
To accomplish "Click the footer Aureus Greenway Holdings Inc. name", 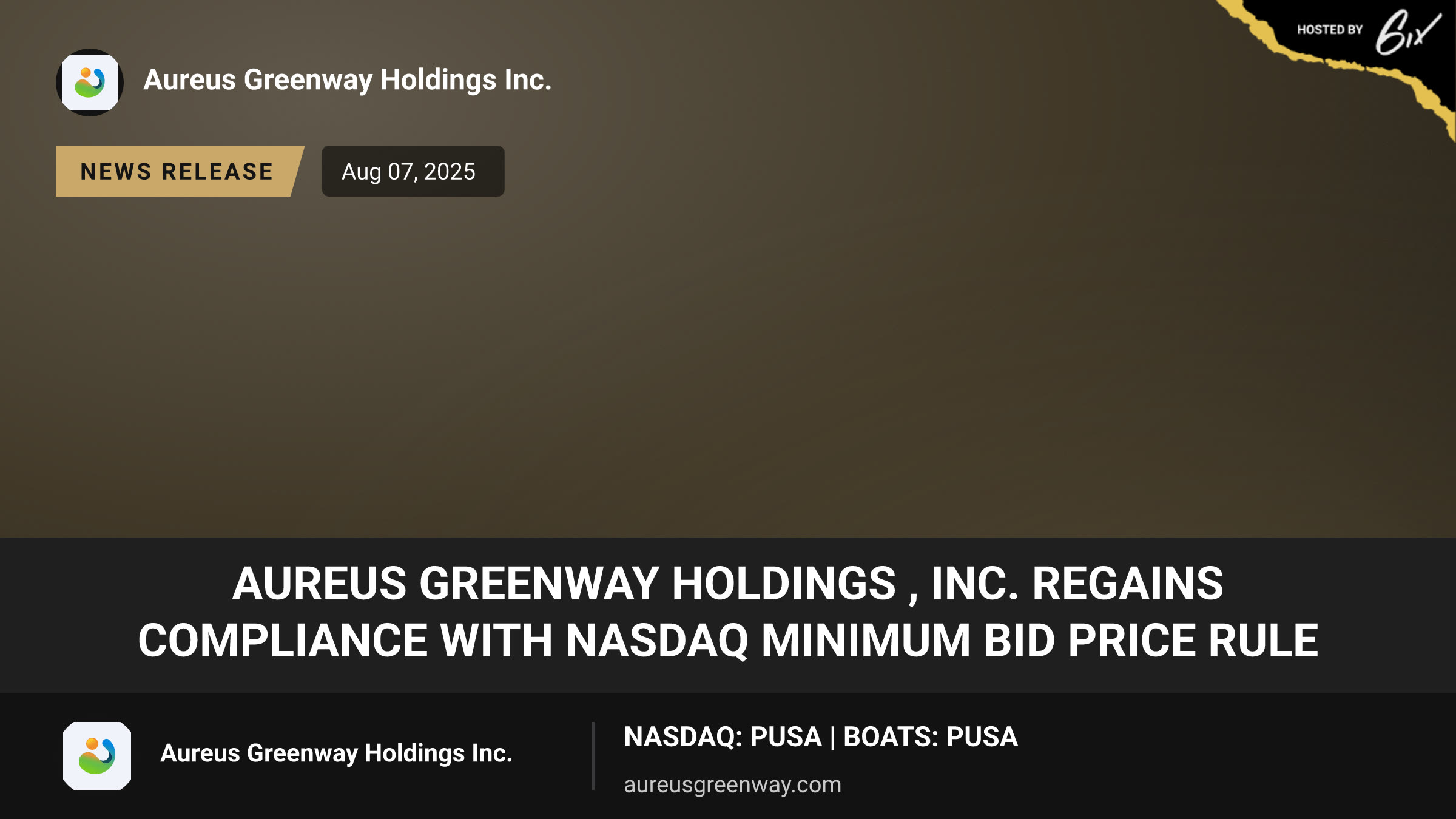I will (x=336, y=753).
